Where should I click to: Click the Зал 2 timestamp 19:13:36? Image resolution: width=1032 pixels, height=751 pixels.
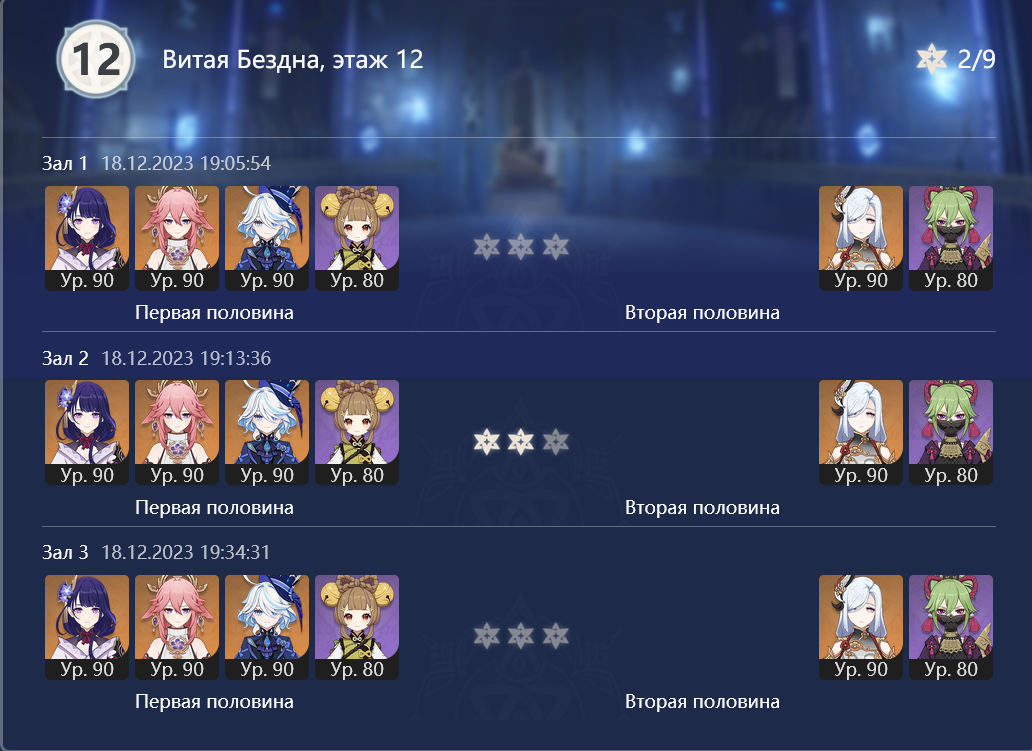235,358
